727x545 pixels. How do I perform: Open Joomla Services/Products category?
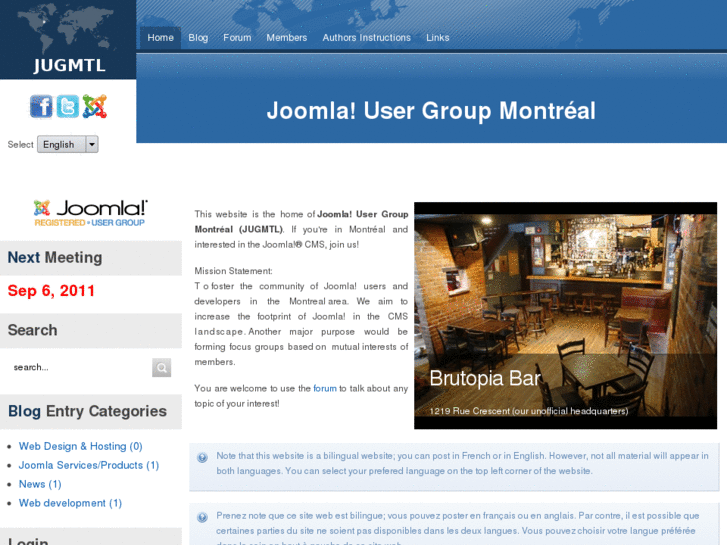[89, 465]
